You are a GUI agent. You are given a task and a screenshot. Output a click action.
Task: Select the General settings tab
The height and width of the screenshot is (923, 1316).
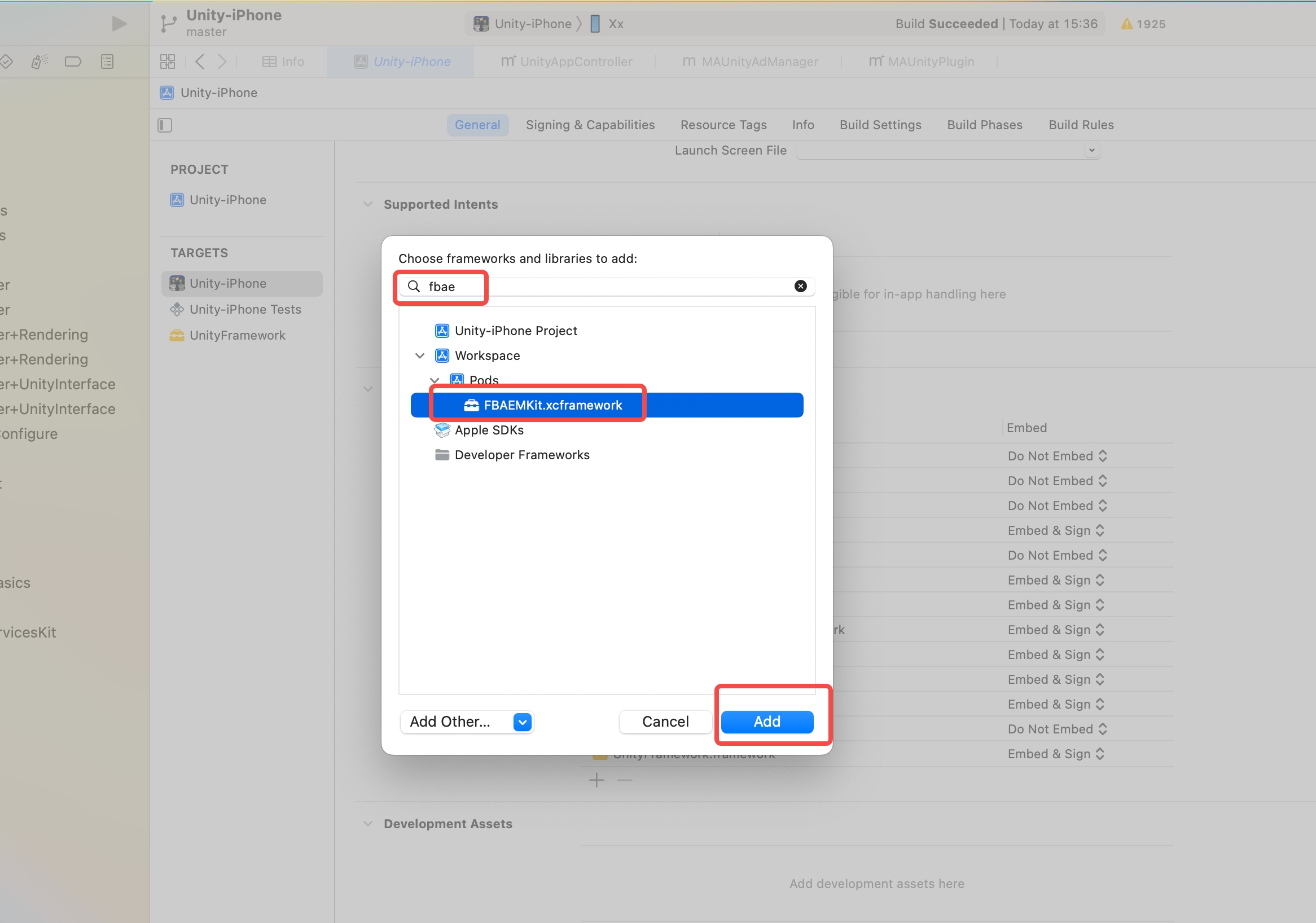(477, 125)
